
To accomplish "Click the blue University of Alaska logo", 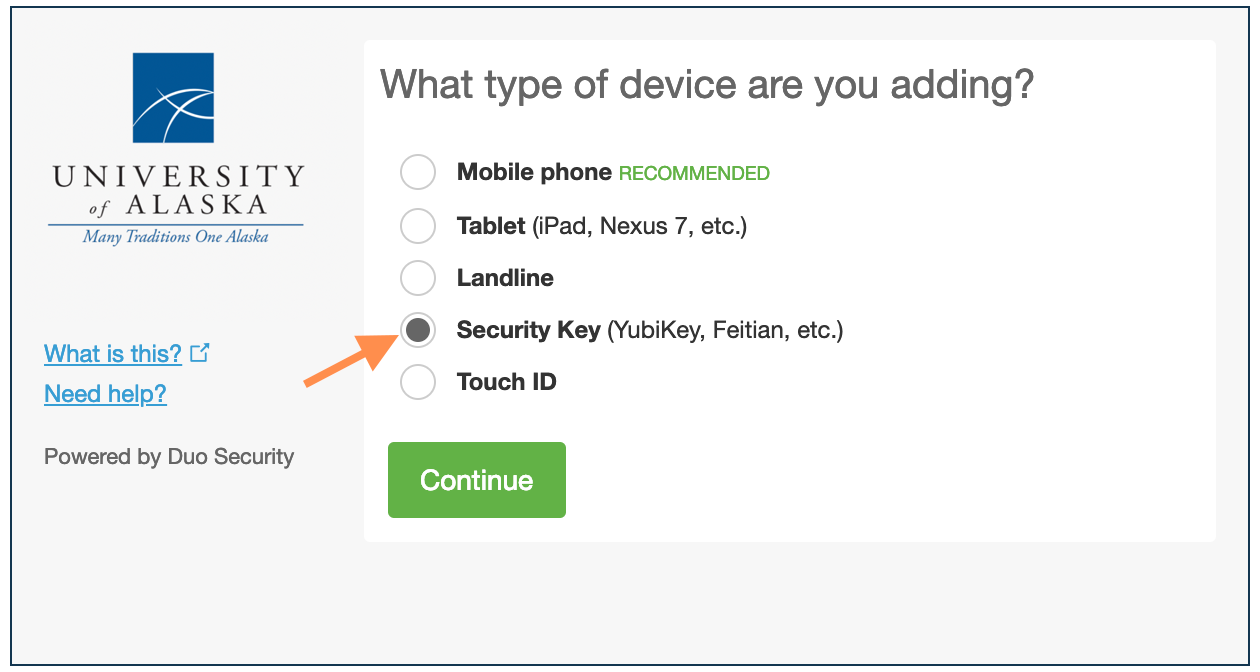I will 174,98.
